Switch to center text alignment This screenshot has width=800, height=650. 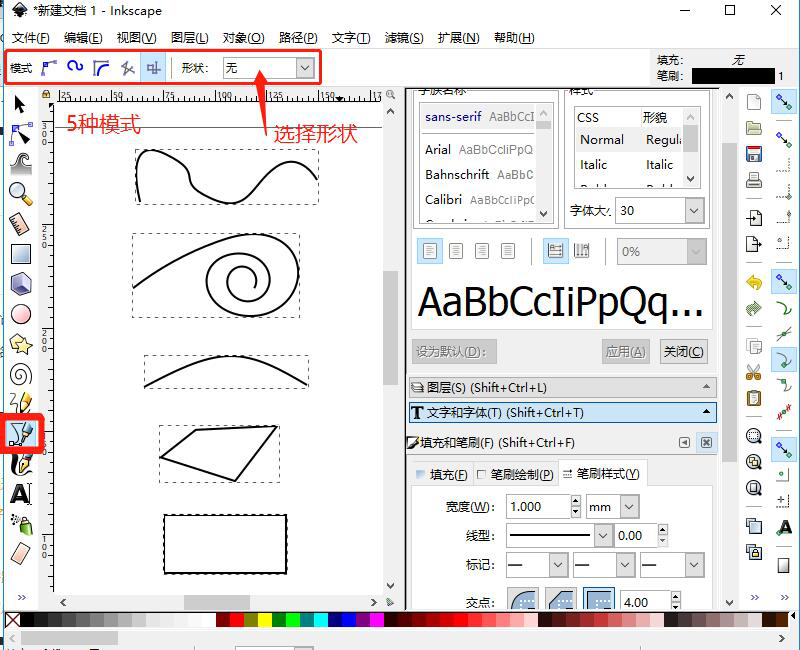point(456,251)
